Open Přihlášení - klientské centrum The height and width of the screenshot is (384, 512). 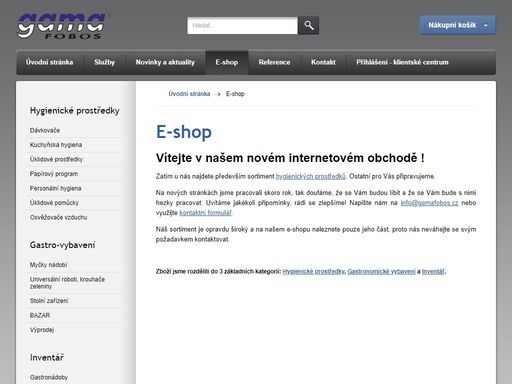402,62
